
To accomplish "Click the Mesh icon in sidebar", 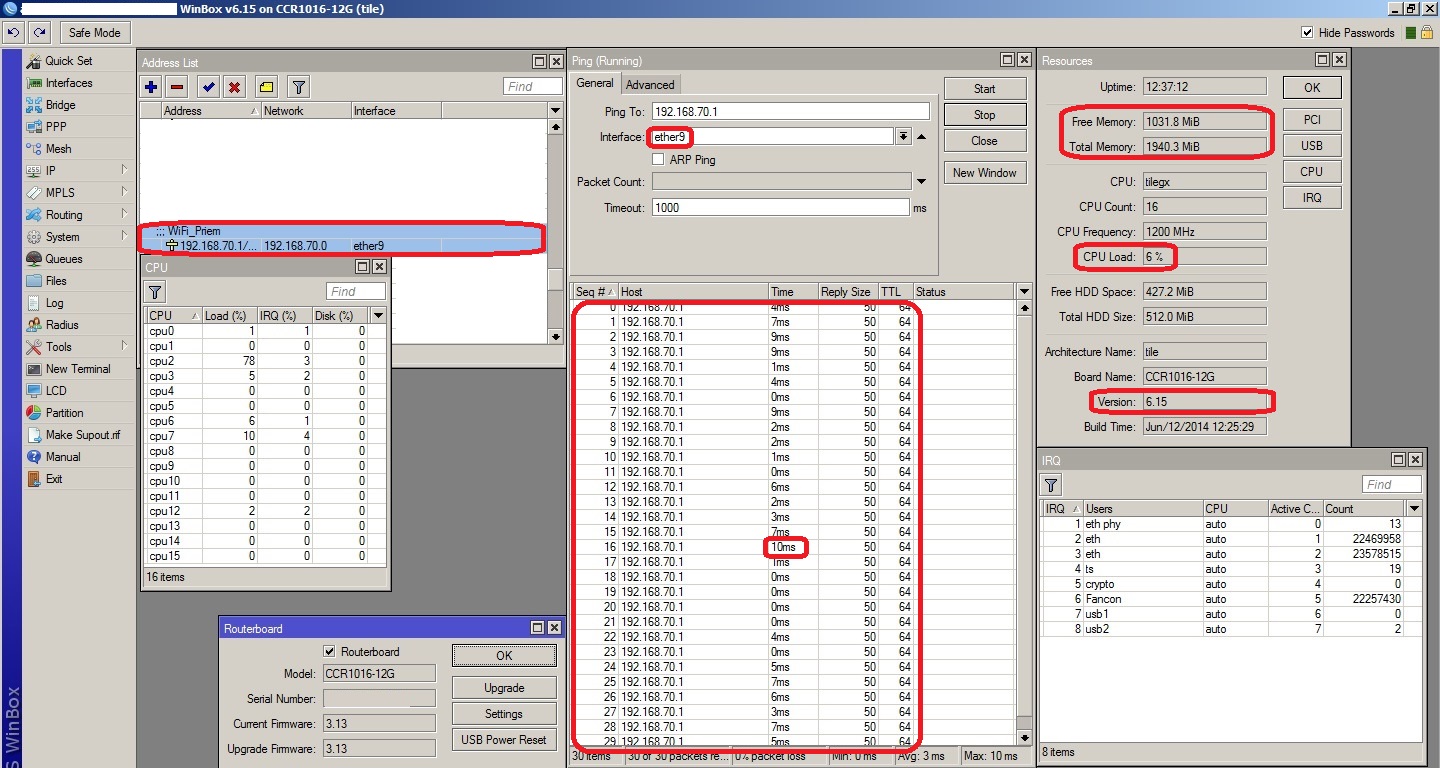I will (34, 149).
